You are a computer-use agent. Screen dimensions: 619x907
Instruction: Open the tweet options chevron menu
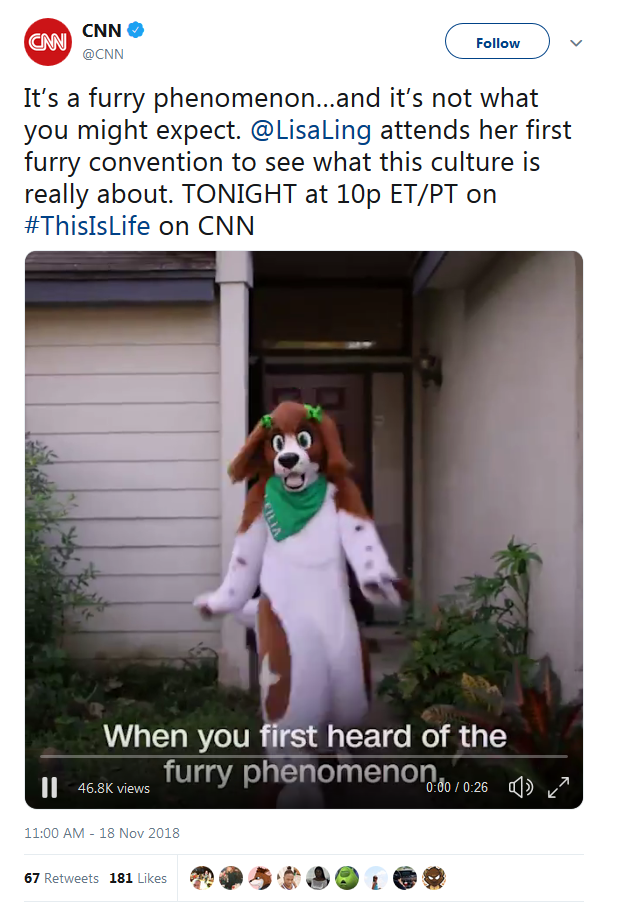[x=576, y=43]
